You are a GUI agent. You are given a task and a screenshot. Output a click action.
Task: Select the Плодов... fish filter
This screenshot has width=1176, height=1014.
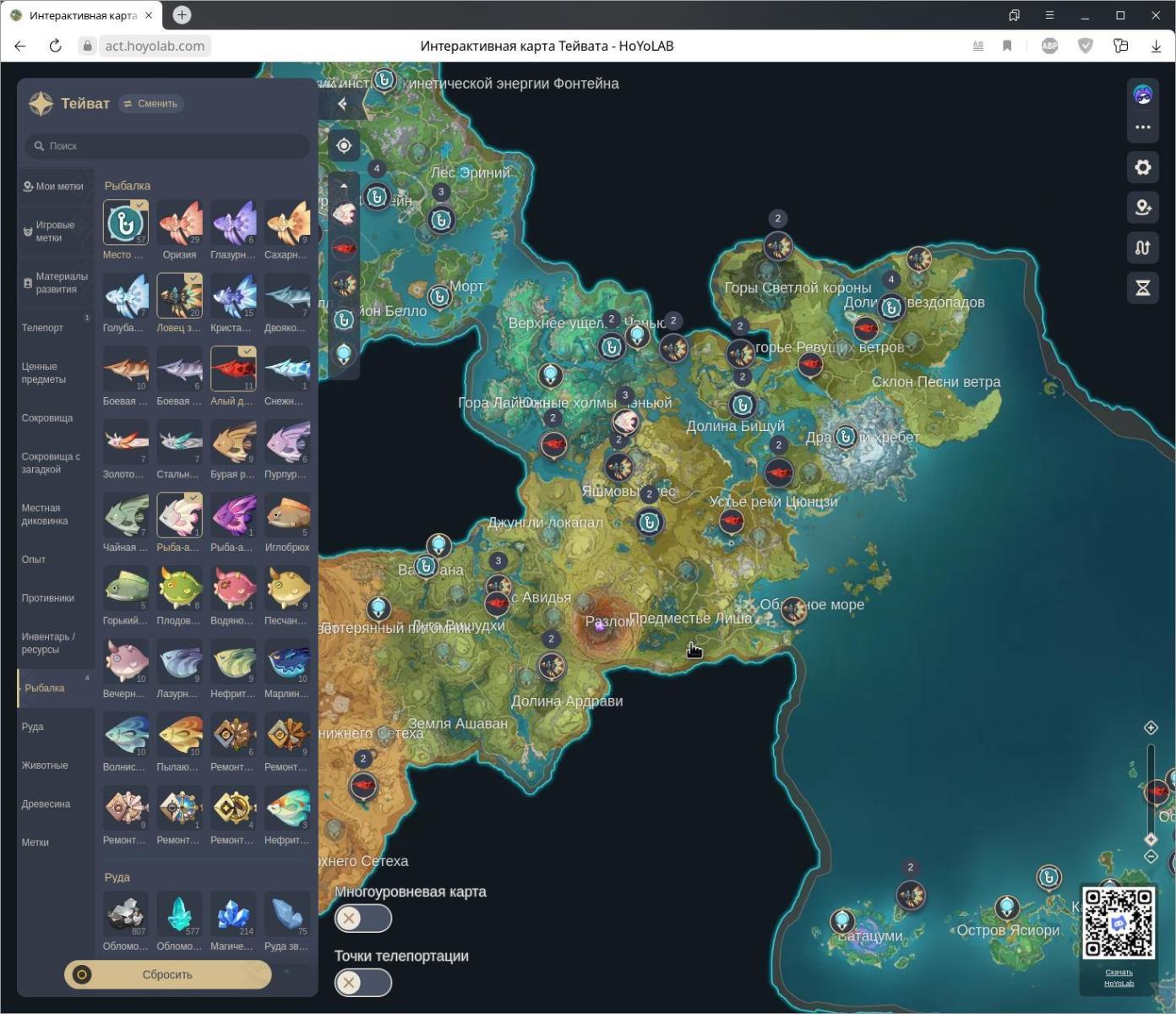(x=180, y=588)
